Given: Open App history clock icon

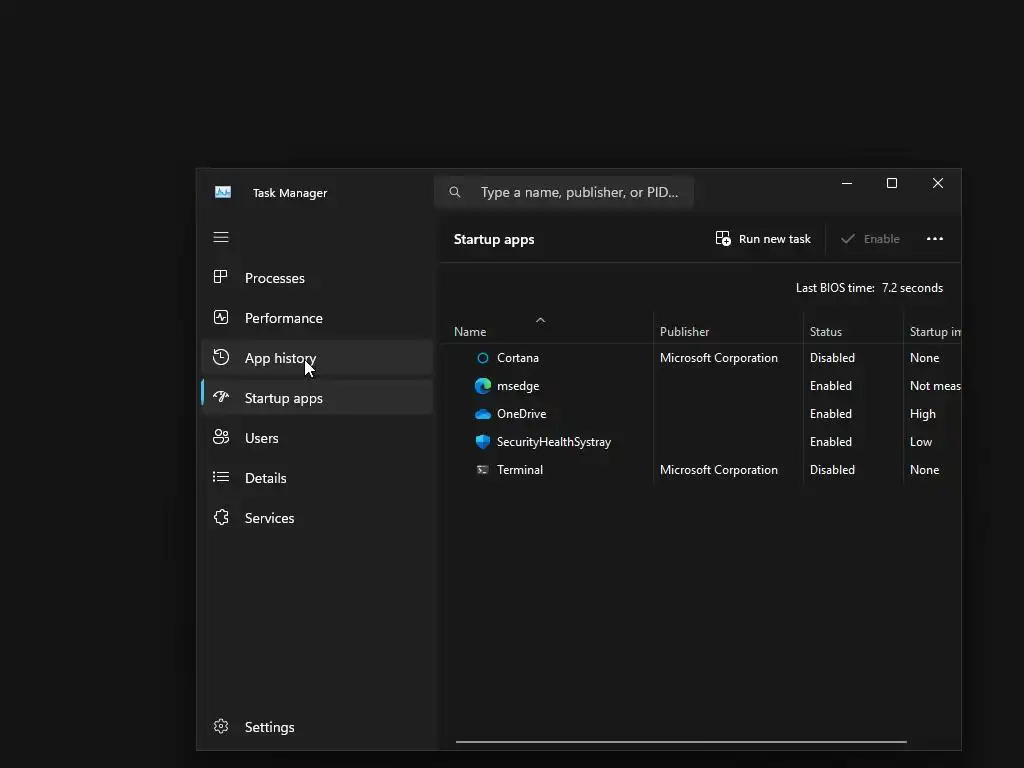Looking at the screenshot, I should click(x=221, y=358).
